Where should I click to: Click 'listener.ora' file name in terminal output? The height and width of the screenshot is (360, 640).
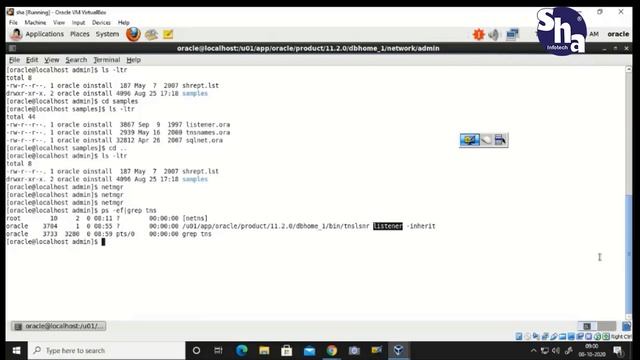(208, 124)
